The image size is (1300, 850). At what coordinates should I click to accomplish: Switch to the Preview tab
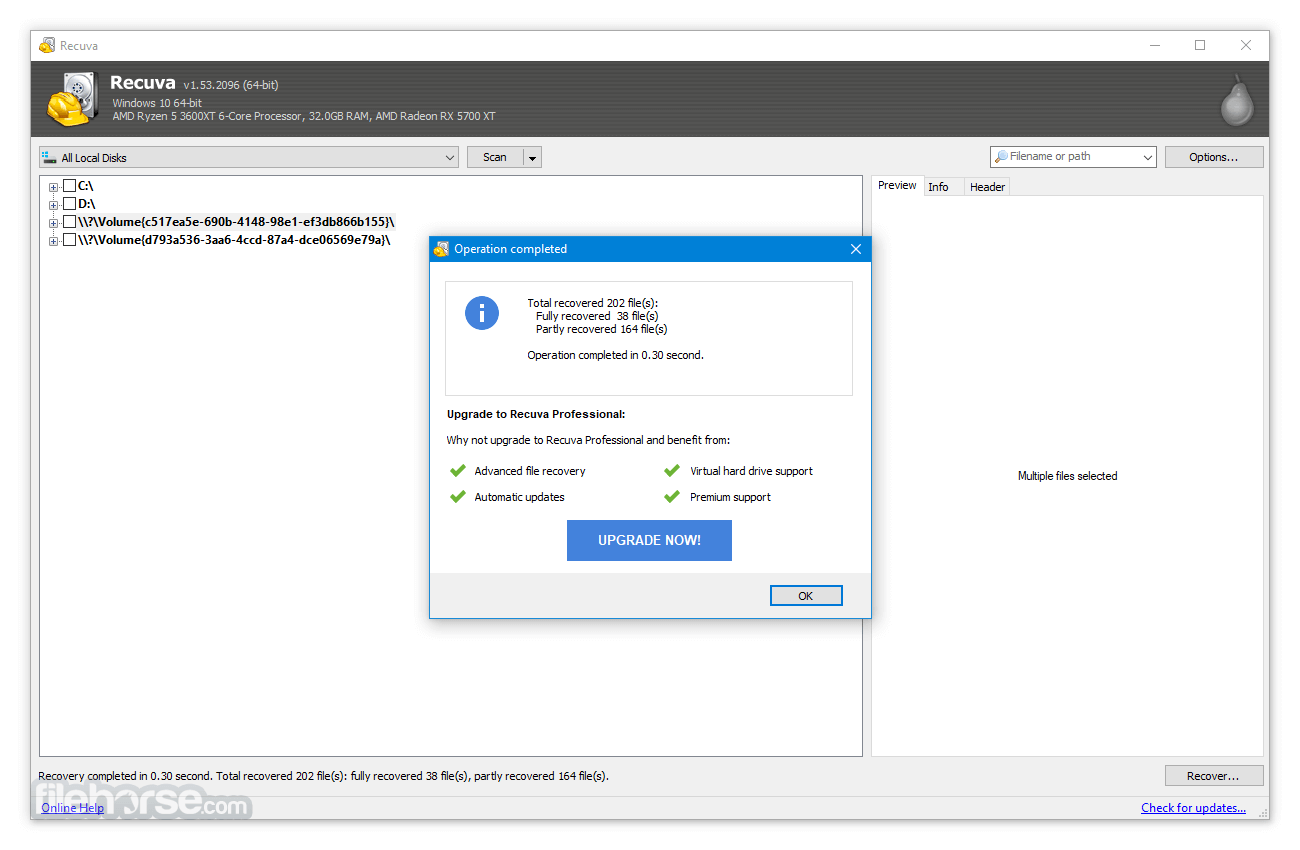pyautogui.click(x=897, y=186)
